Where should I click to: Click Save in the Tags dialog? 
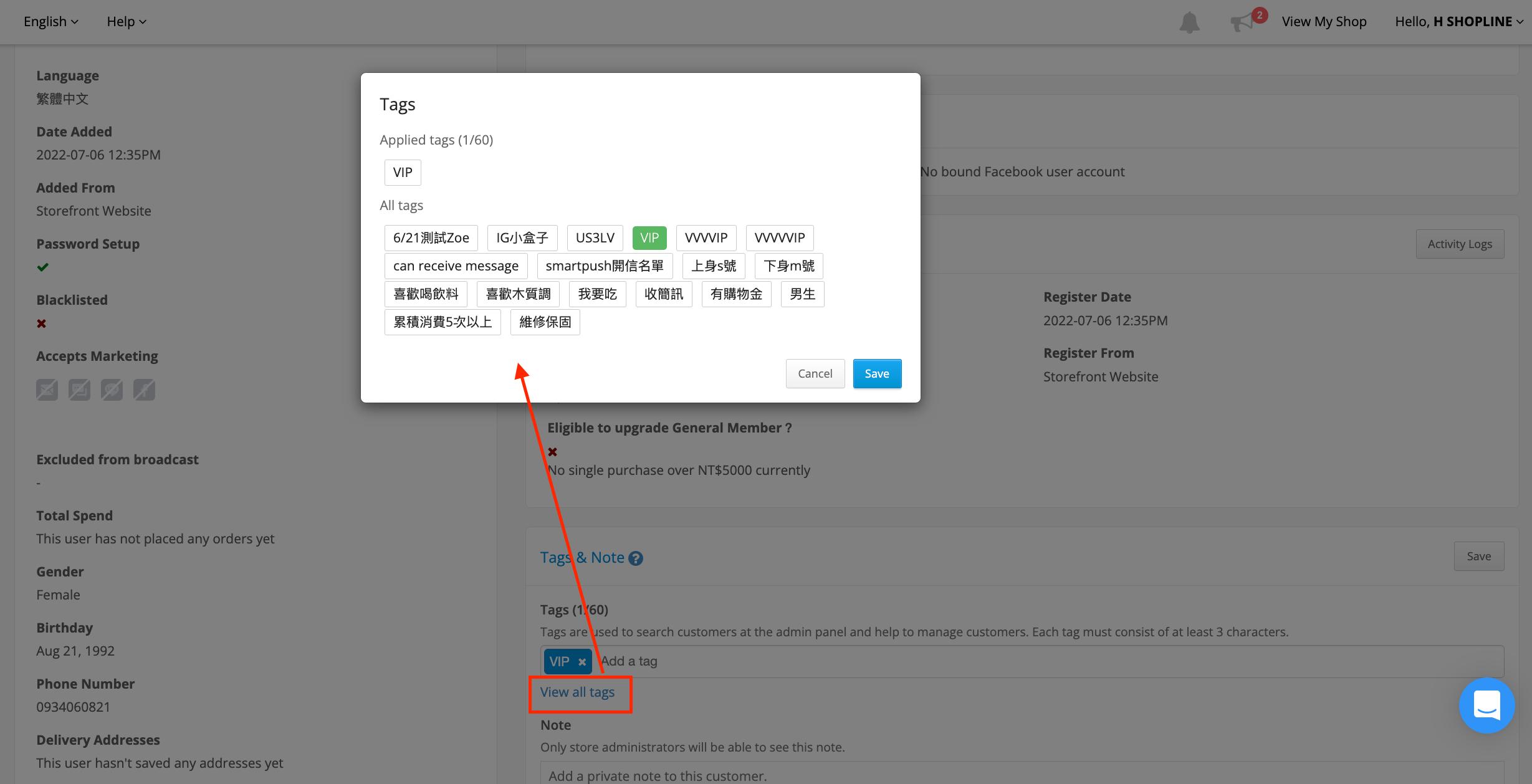coord(877,373)
